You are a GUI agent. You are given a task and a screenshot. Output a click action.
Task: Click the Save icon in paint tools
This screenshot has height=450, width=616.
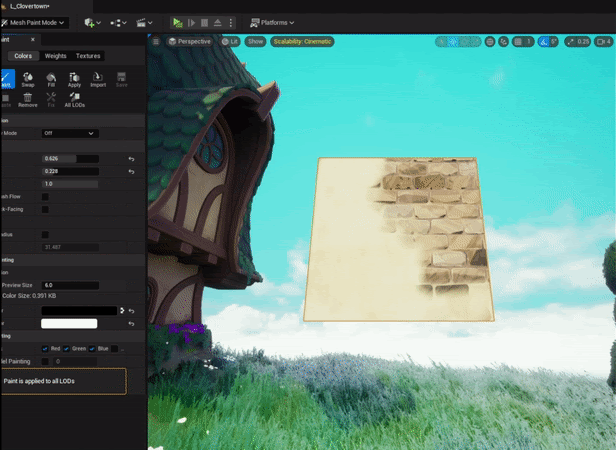[121, 79]
